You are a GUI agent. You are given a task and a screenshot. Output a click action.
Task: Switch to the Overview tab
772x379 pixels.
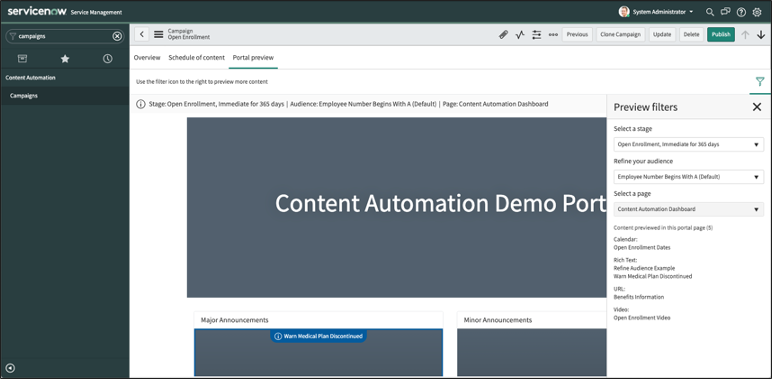click(147, 58)
